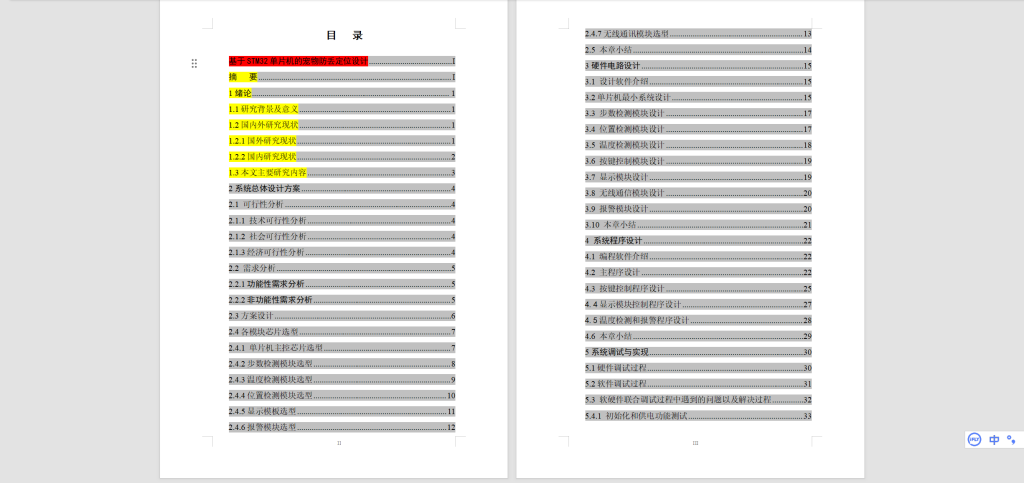Click the input method logo icon
Screen dimensions: 1024x483
point(974,439)
